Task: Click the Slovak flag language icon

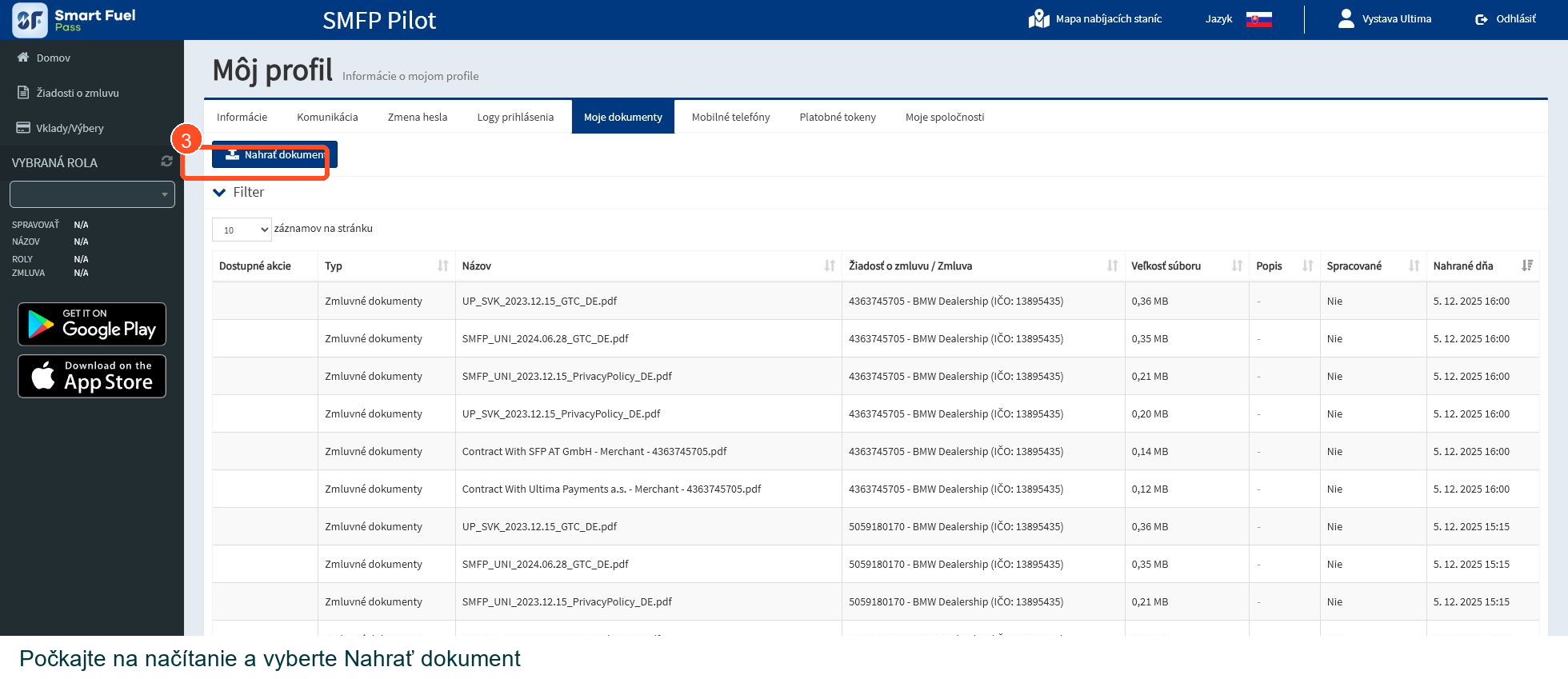Action: [x=1258, y=19]
